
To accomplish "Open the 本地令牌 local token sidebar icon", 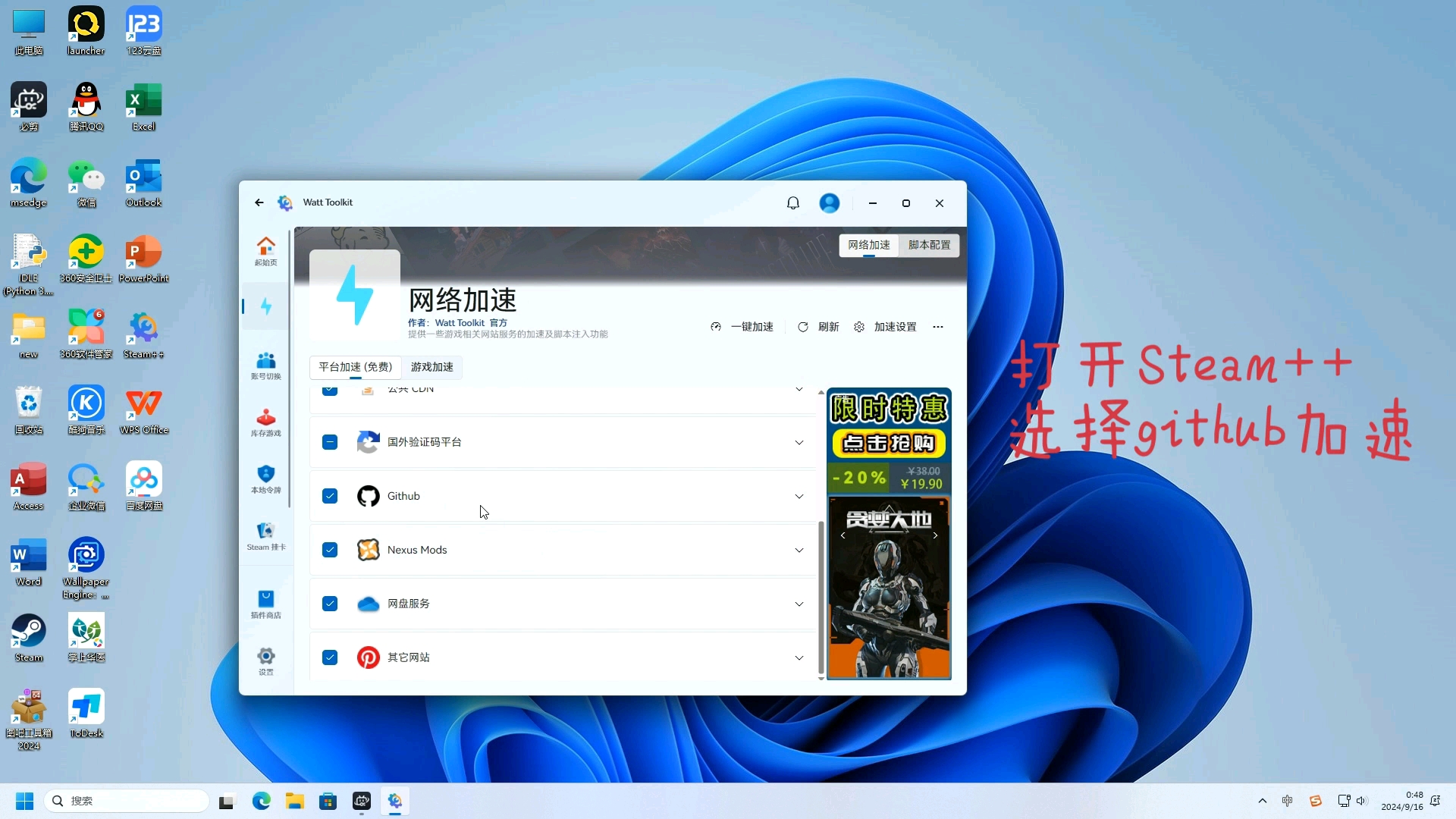I will [265, 479].
